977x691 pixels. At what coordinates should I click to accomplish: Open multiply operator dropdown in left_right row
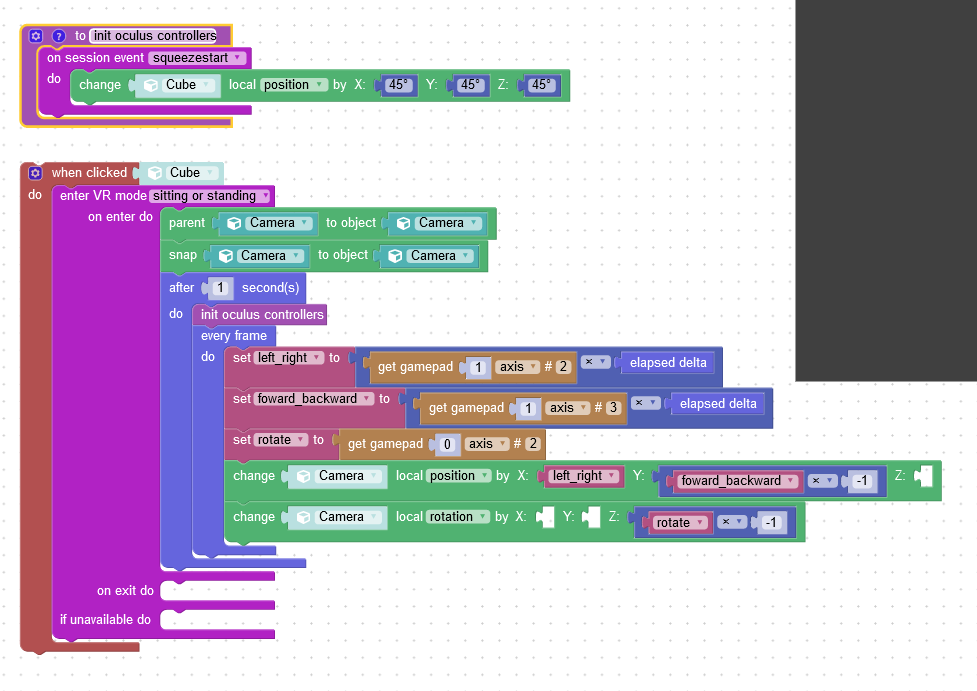point(596,362)
